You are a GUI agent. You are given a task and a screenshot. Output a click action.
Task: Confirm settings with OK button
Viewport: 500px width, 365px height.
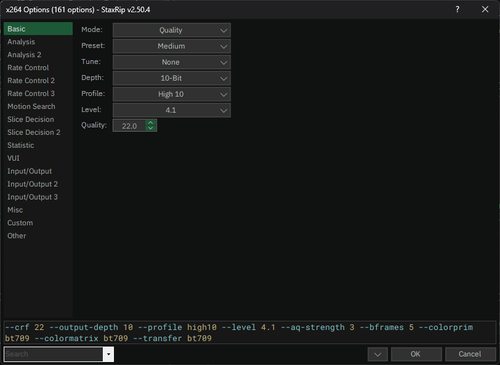point(416,354)
